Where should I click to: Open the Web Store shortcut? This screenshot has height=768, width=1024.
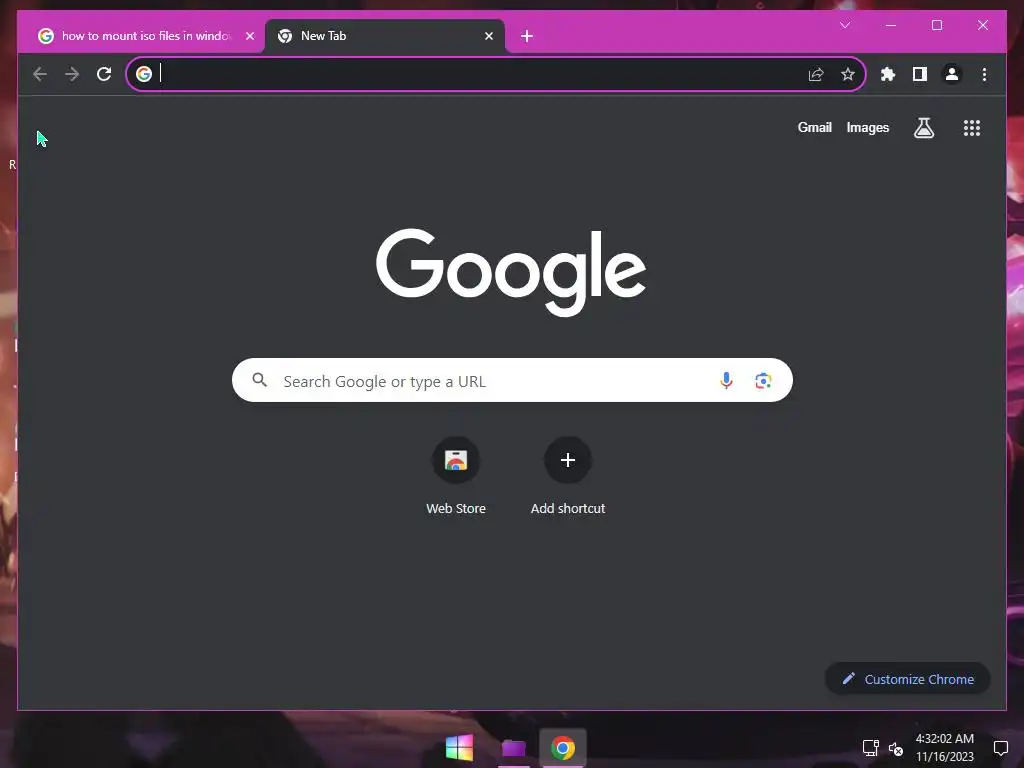click(x=456, y=475)
